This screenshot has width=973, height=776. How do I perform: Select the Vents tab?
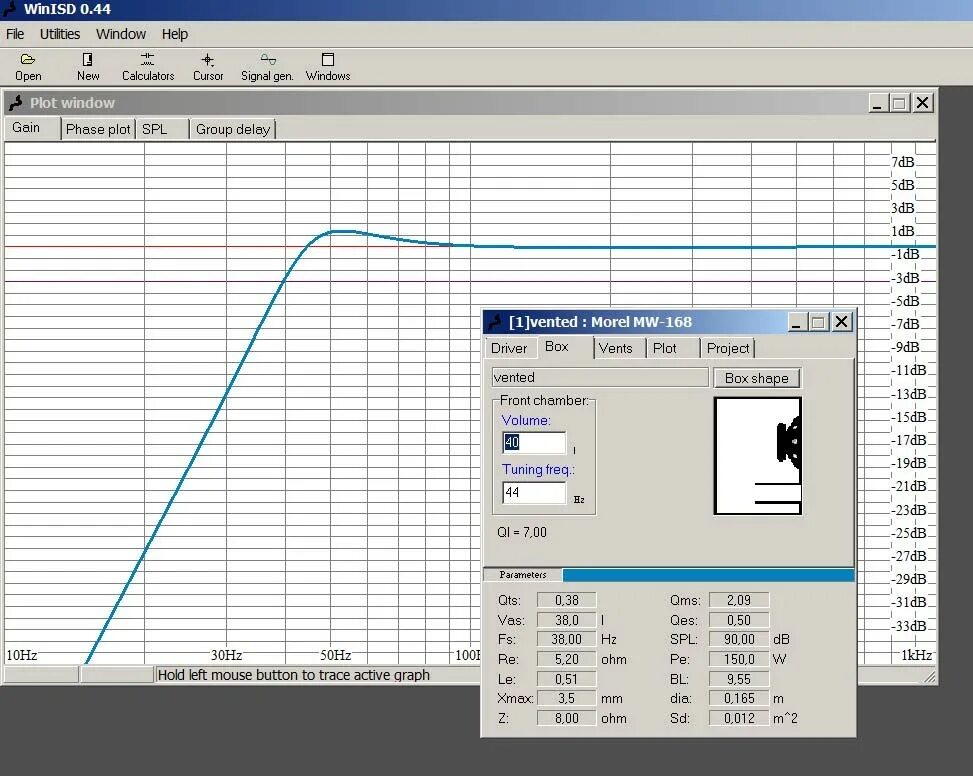[619, 348]
